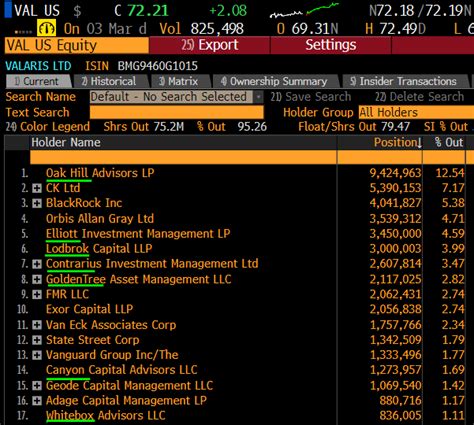Expand GoldenTree Asset Management LLC row
This screenshot has width=474, height=425.
[x=37, y=279]
